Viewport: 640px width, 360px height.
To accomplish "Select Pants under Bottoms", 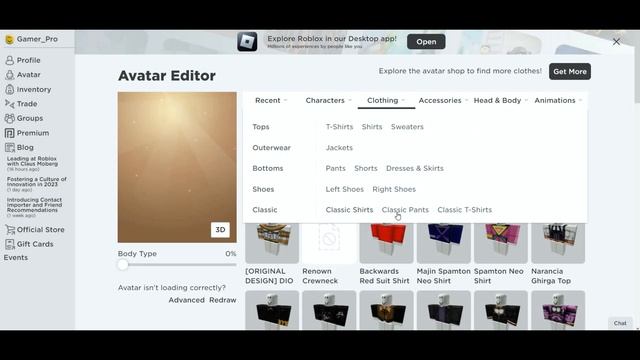I will 336,169.
